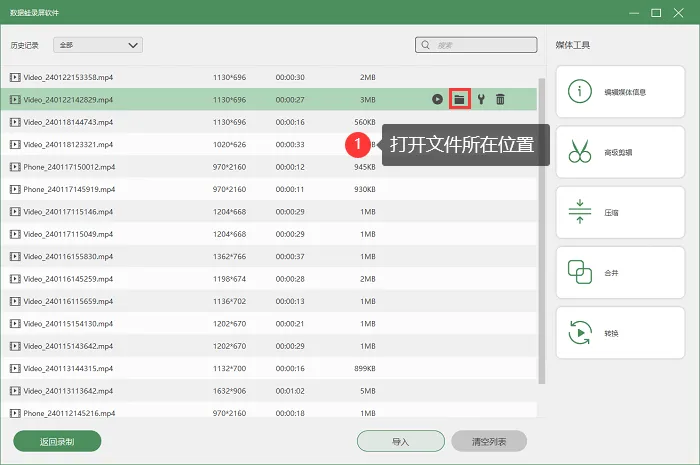Open the 高级剪辑 scissors tool

620,152
